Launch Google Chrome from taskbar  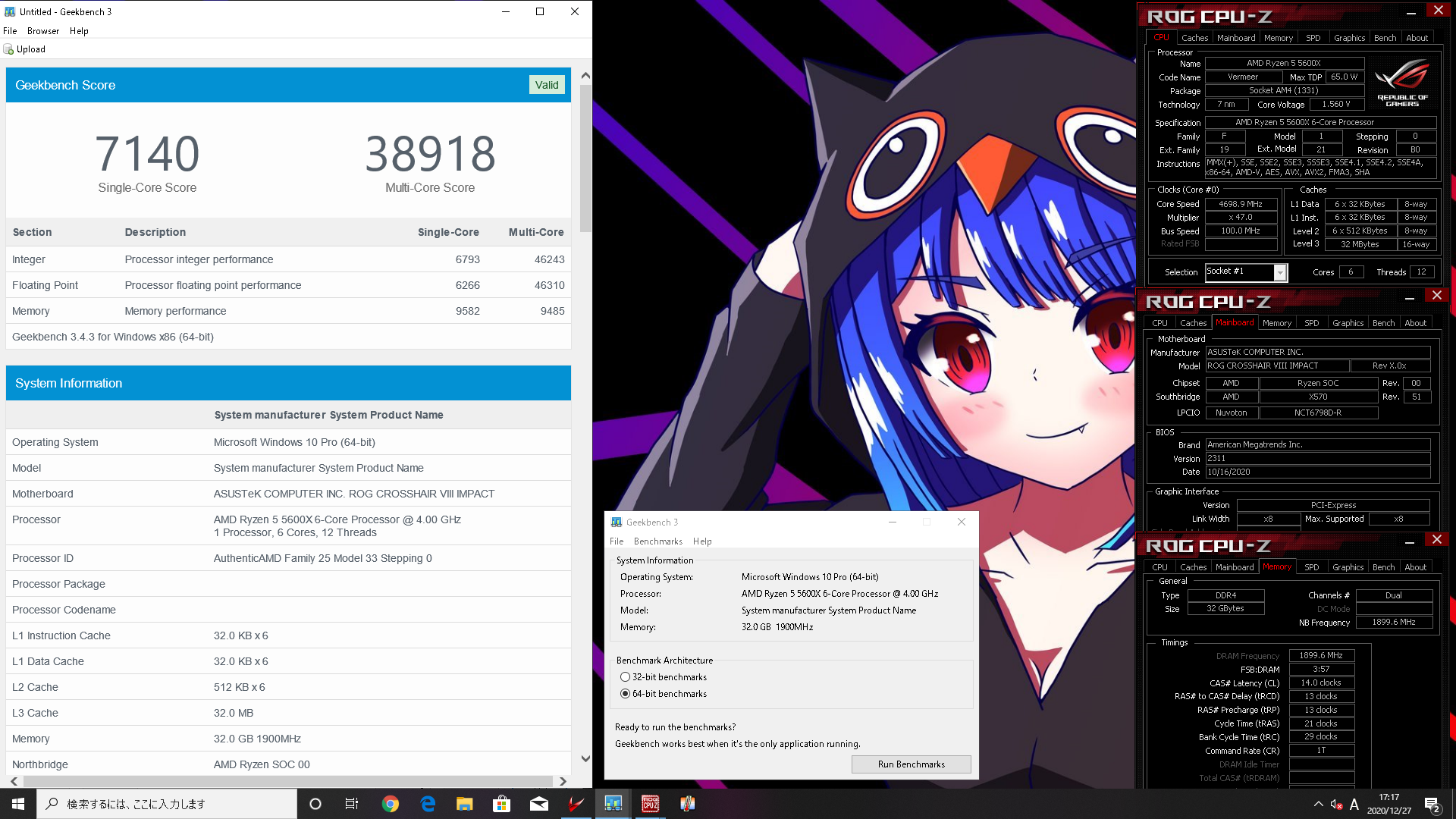391,804
